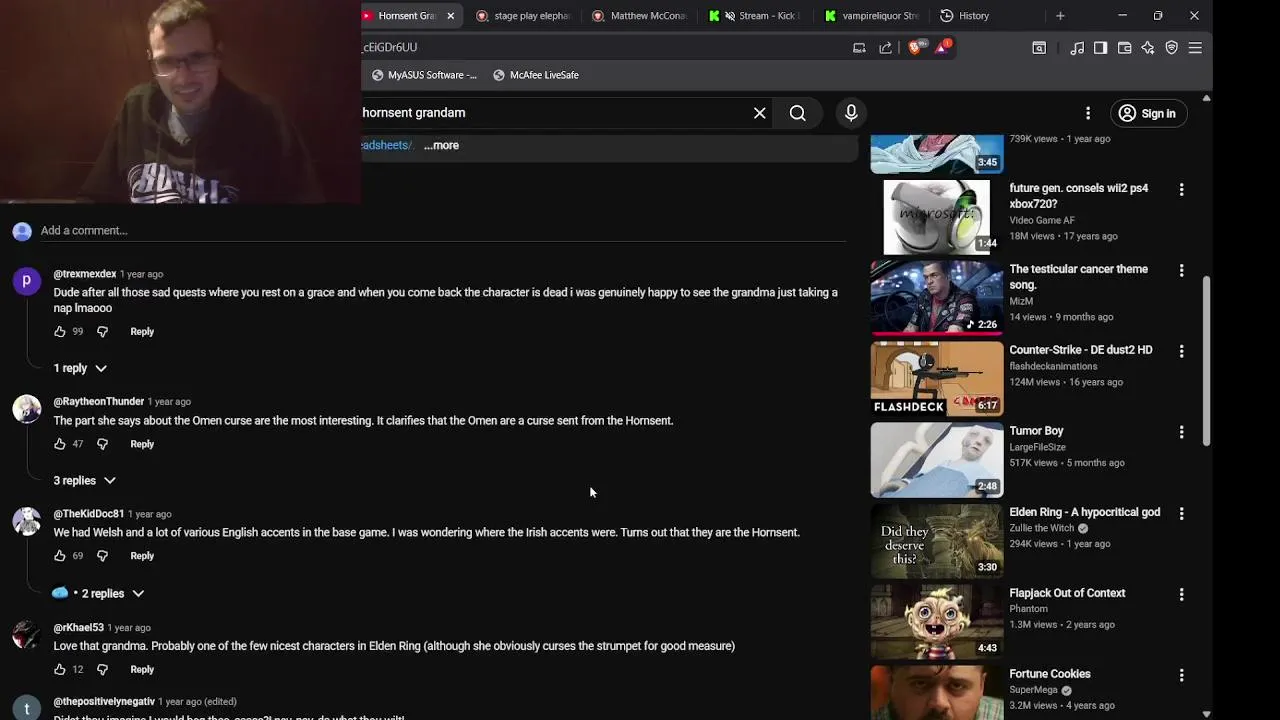Open the Brave playlist music note icon

click(x=1077, y=47)
